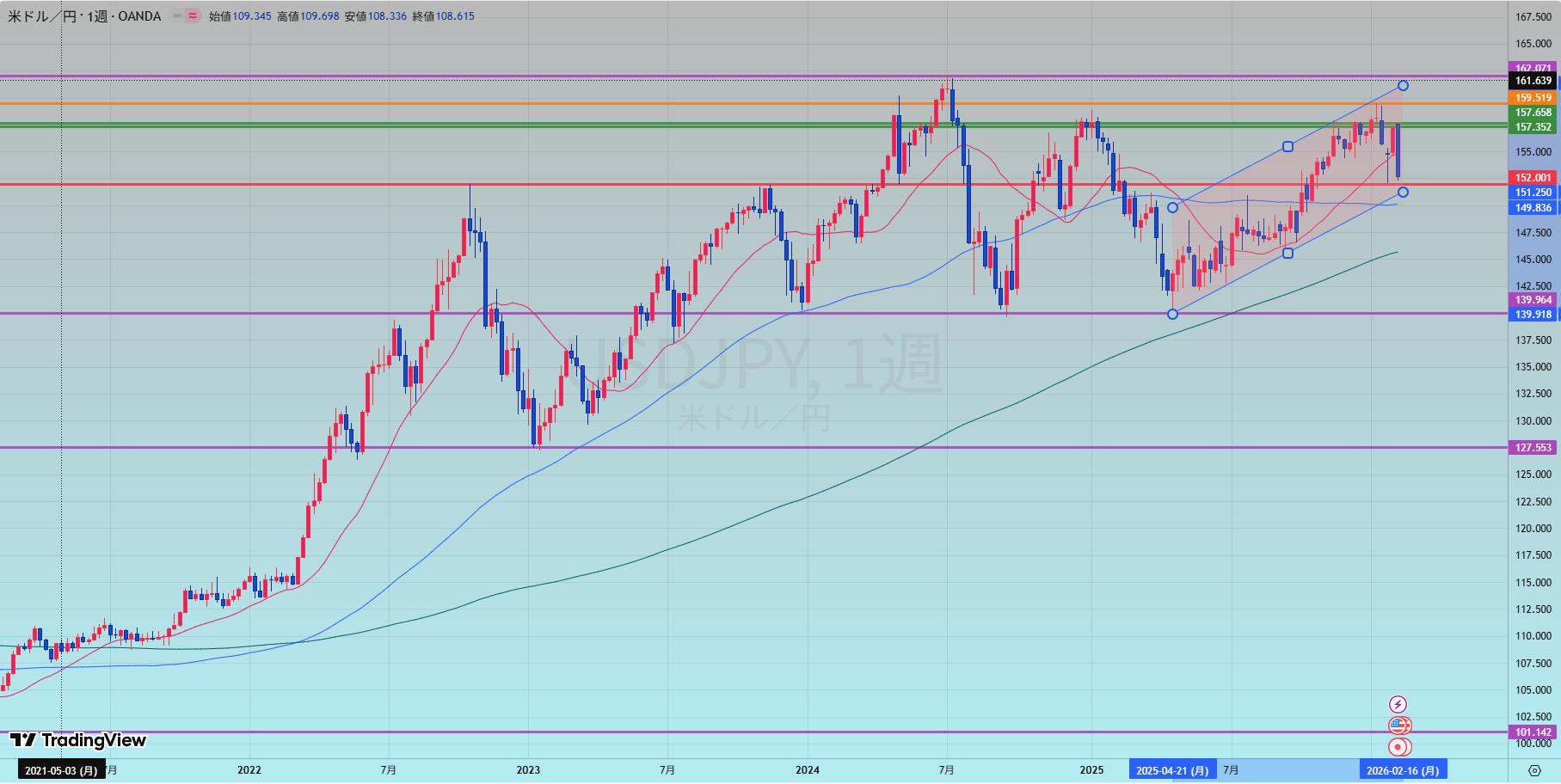The height and width of the screenshot is (784, 1561).
Task: Select the channel's lower square midpoint handle
Action: tap(1288, 253)
